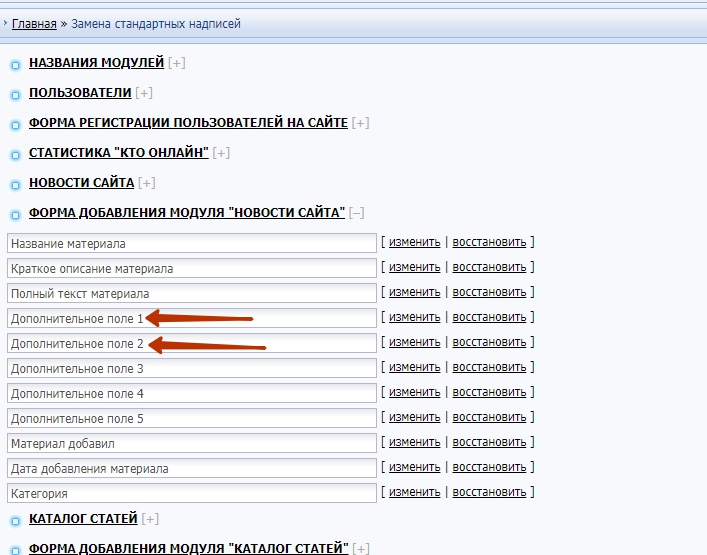
Task: Open the Главная breadcrumb link
Action: click(x=33, y=23)
